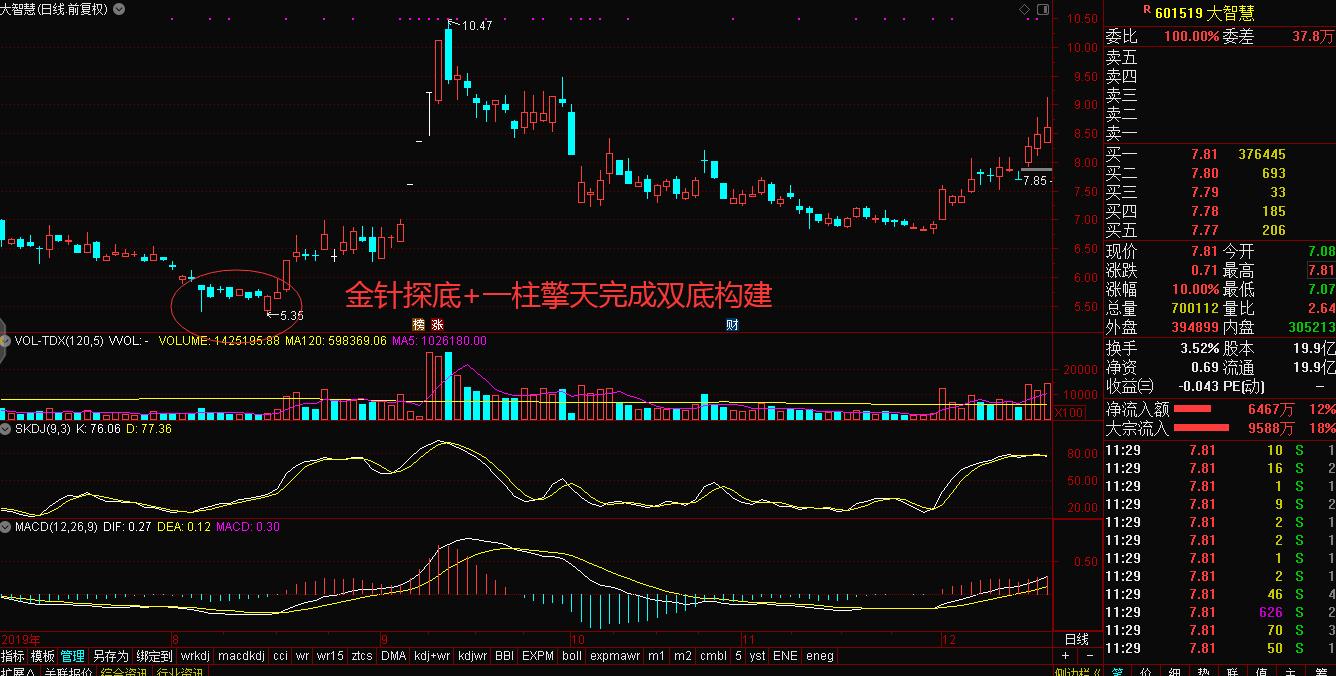Select the 模板 tab
The width and height of the screenshot is (1336, 676).
coord(43,656)
